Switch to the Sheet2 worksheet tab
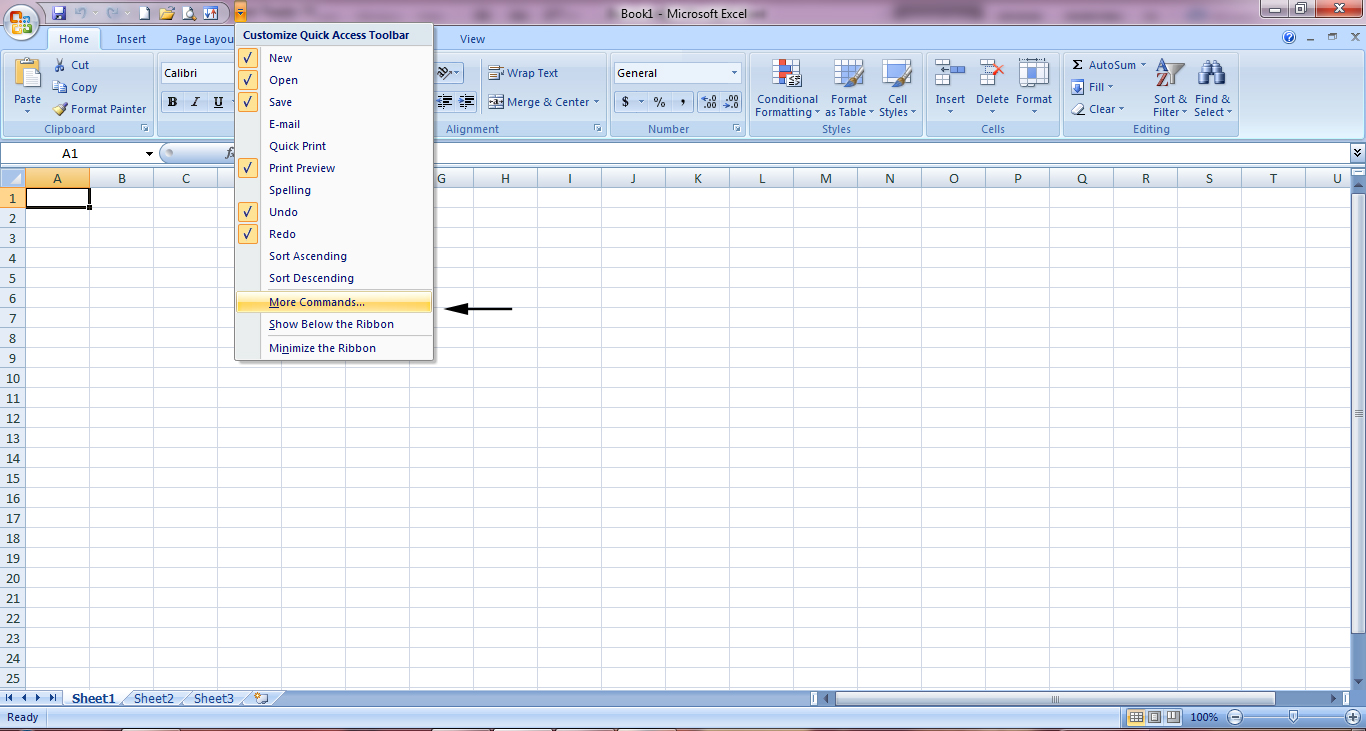The image size is (1366, 731). tap(152, 698)
